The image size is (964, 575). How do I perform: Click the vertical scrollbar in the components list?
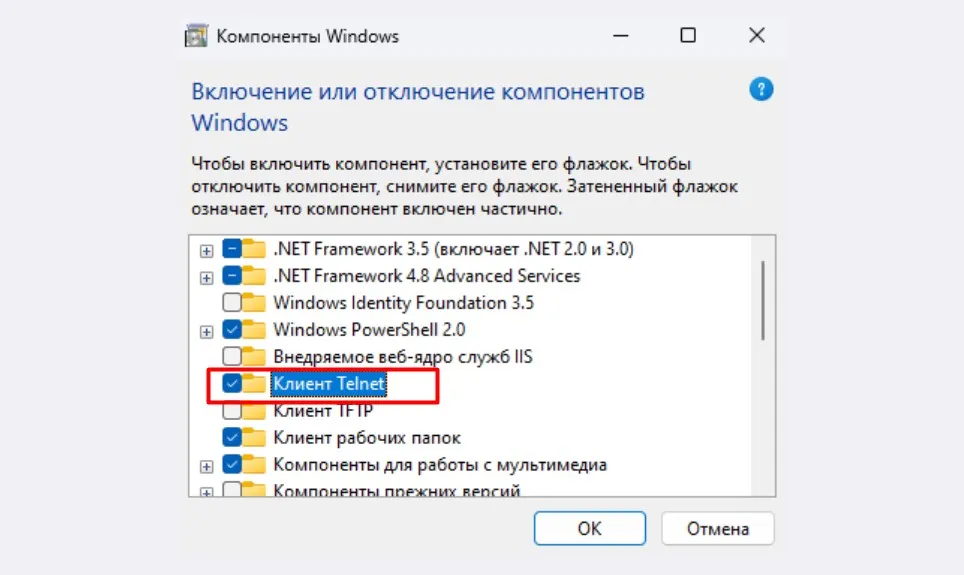pos(763,366)
